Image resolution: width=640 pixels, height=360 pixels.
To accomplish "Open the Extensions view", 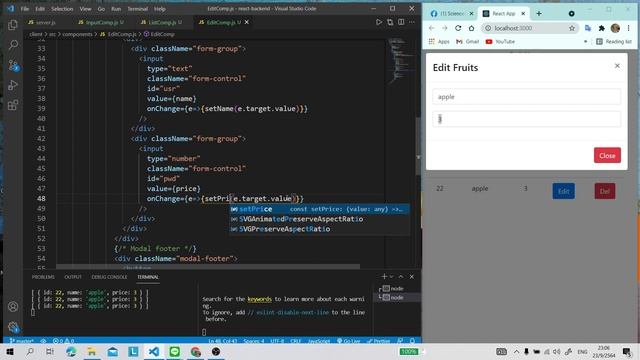I will [x=13, y=105].
